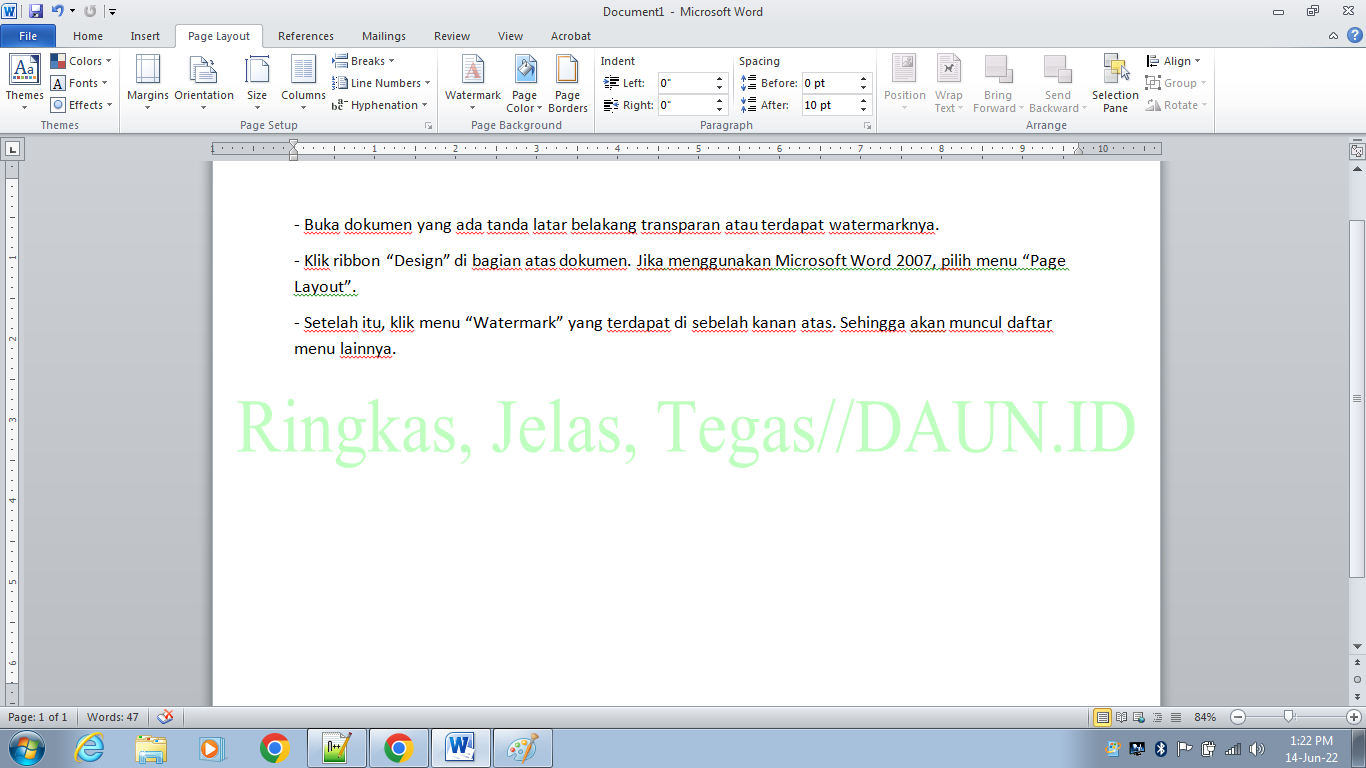The height and width of the screenshot is (768, 1366).
Task: Switch to Print Layout view
Action: [1102, 717]
